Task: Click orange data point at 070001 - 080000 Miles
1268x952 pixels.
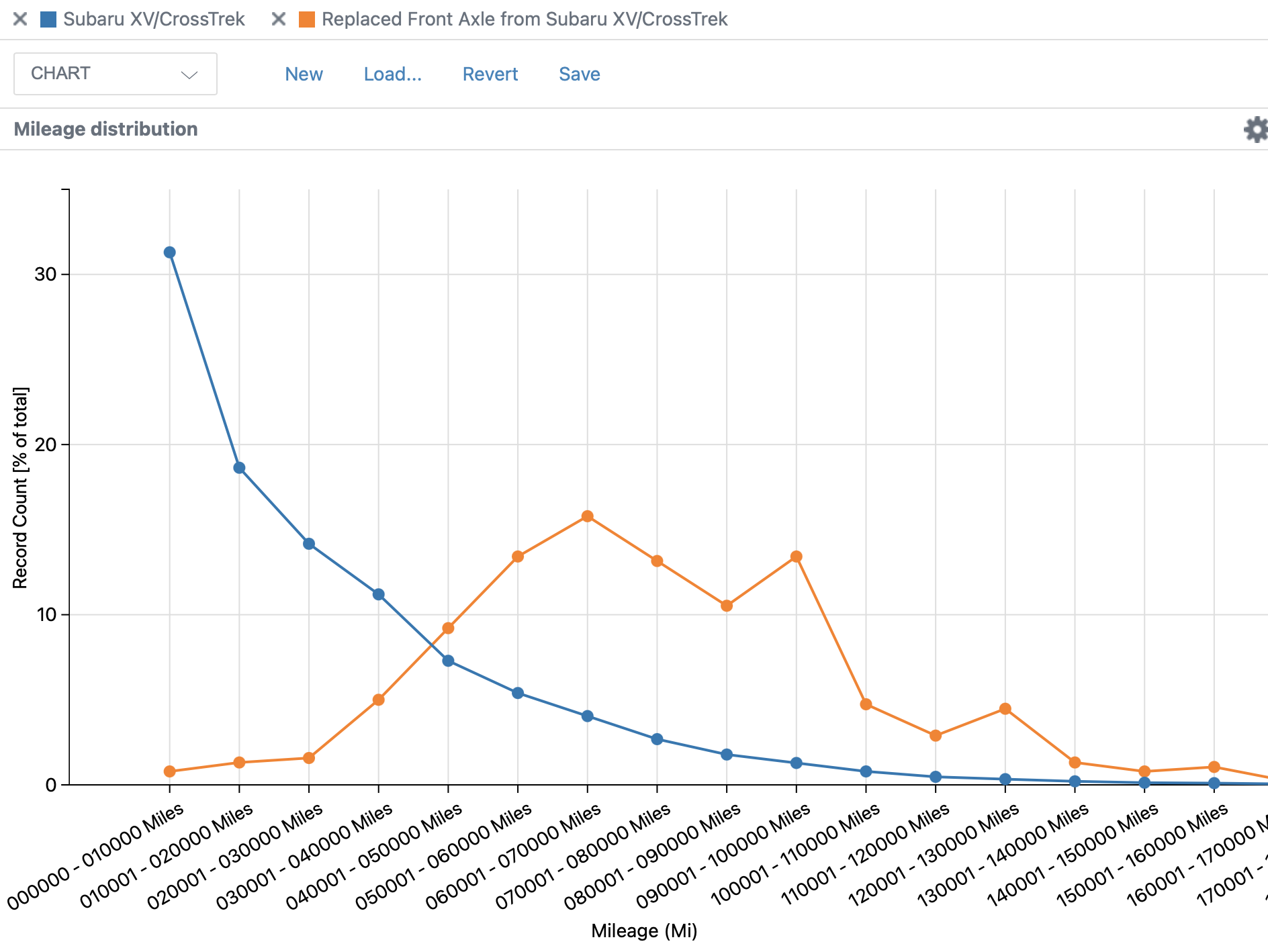Action: click(x=657, y=561)
